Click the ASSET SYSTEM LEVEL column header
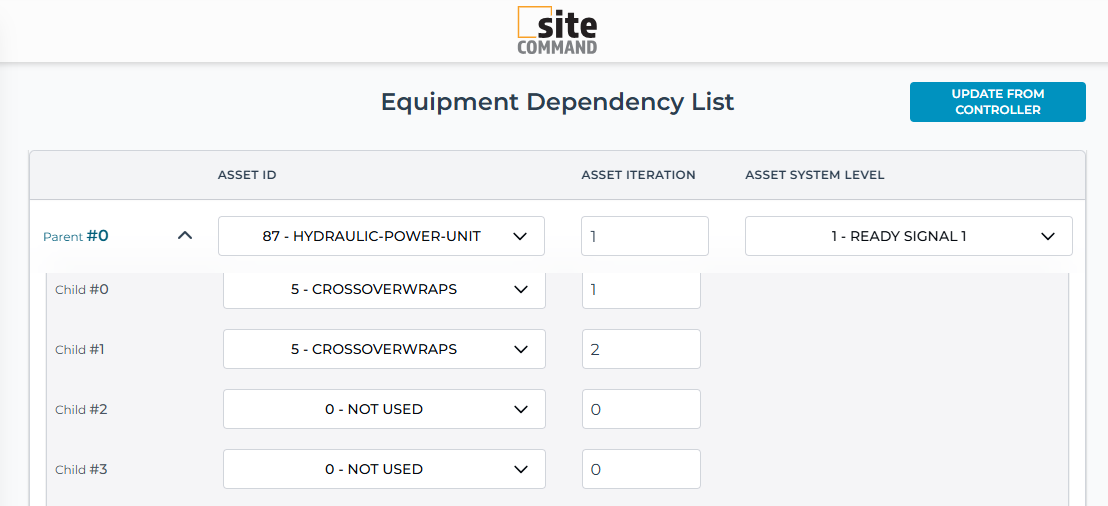The width and height of the screenshot is (1108, 506). 814,175
